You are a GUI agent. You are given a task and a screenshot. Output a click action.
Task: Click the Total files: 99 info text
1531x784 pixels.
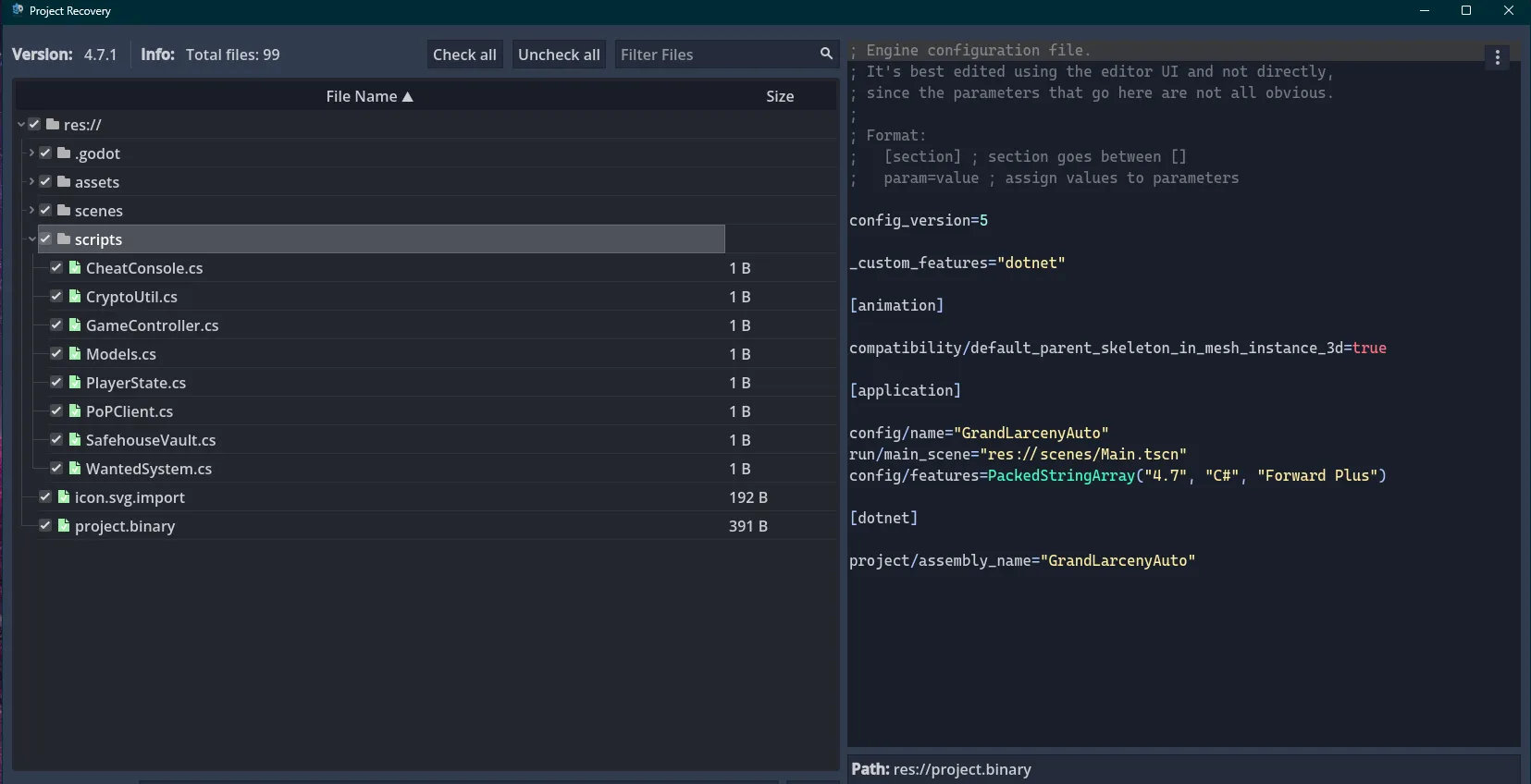(x=232, y=55)
